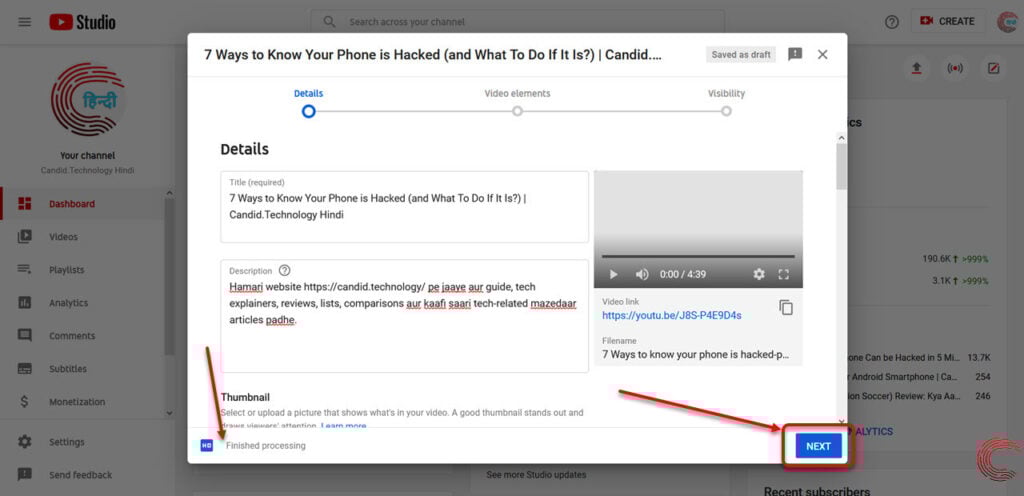Click the Finished processing status text
The height and width of the screenshot is (496, 1024).
pyautogui.click(x=266, y=446)
